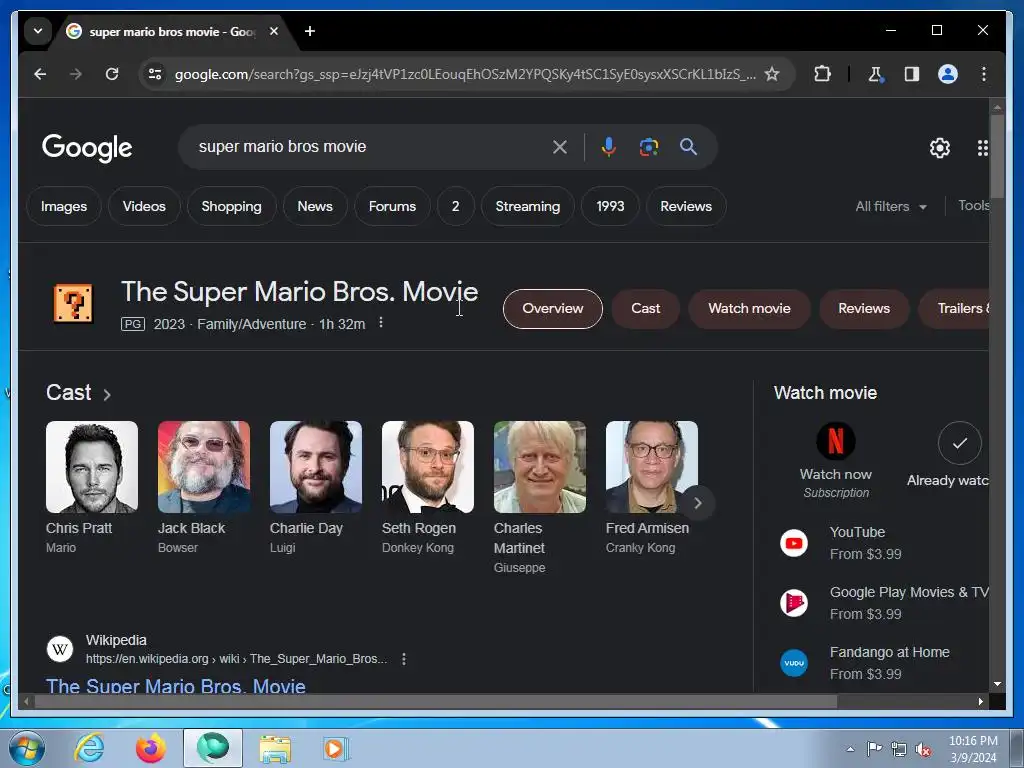Open Charles Martinet cast card
The image size is (1024, 768).
pos(540,498)
